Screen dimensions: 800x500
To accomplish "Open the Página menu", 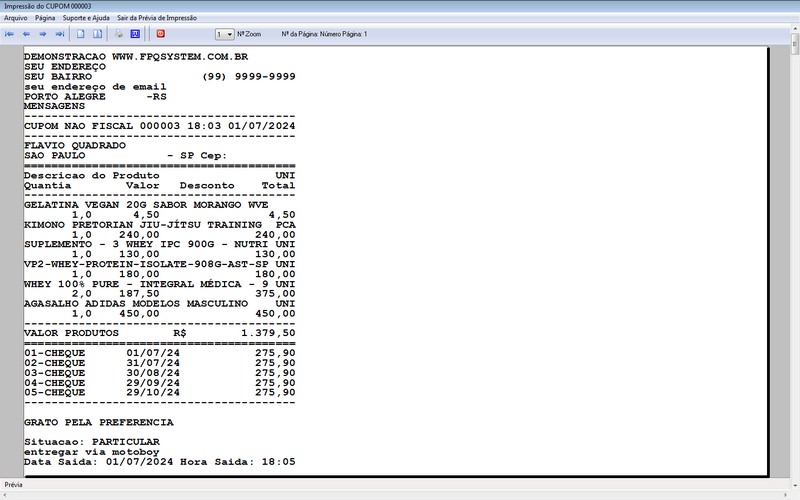I will coord(45,18).
